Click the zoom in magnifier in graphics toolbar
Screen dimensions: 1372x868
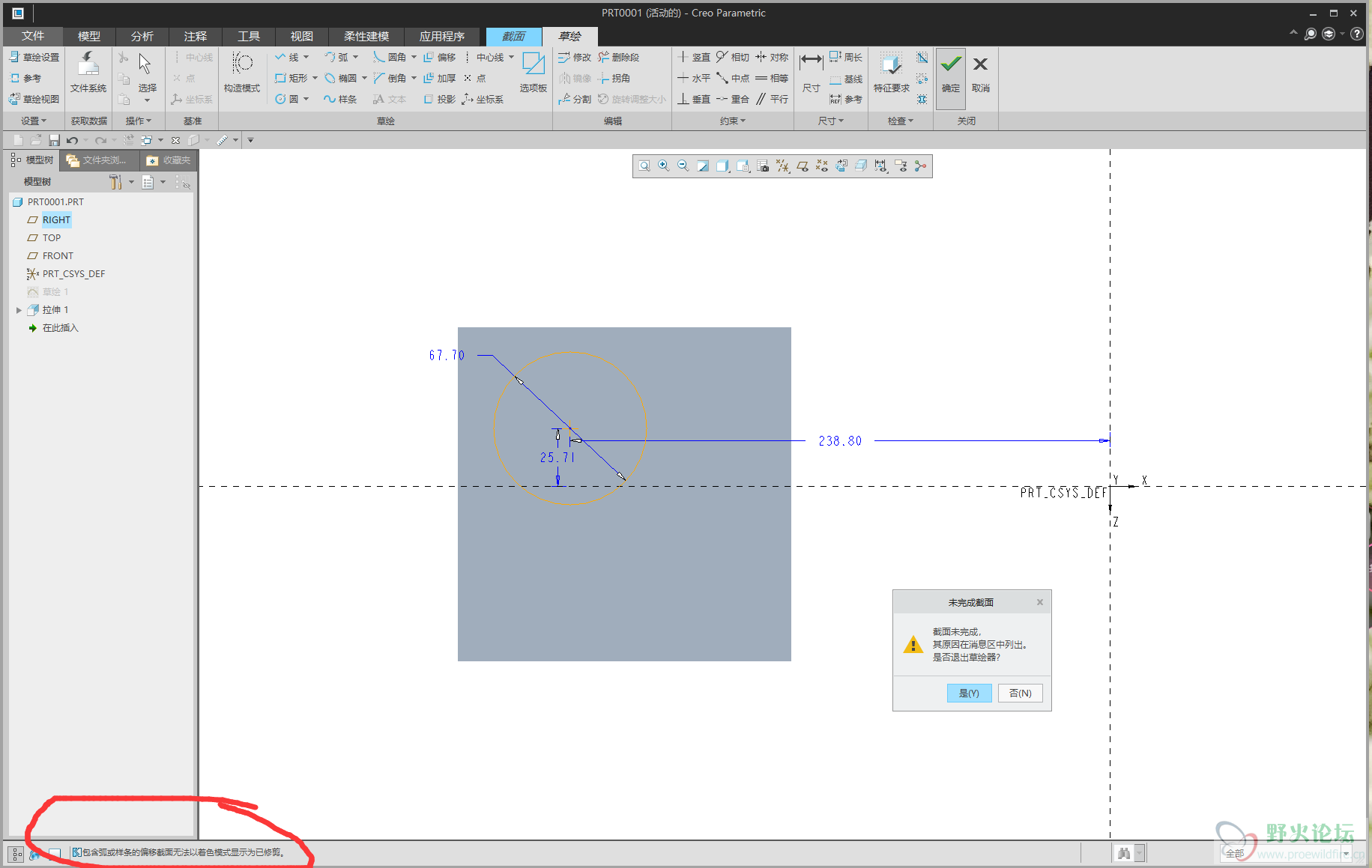point(664,166)
